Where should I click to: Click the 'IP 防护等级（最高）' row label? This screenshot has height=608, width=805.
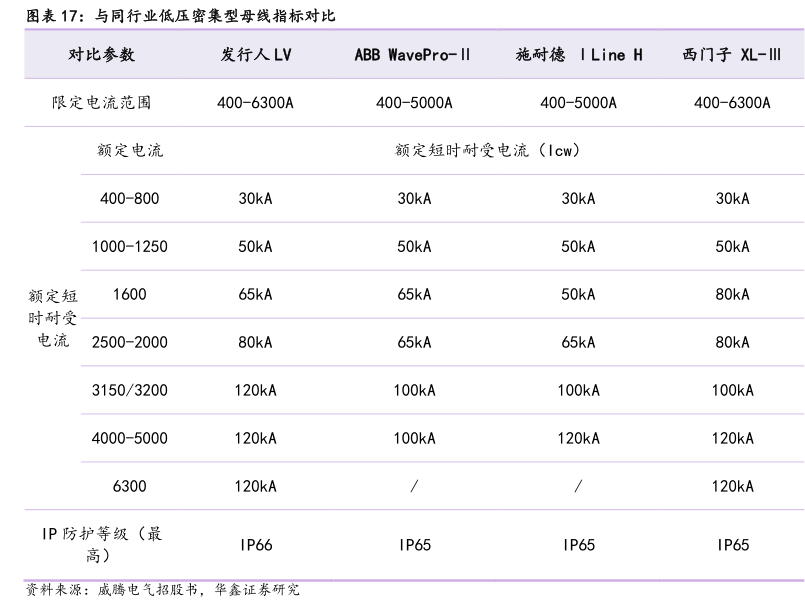point(102,544)
